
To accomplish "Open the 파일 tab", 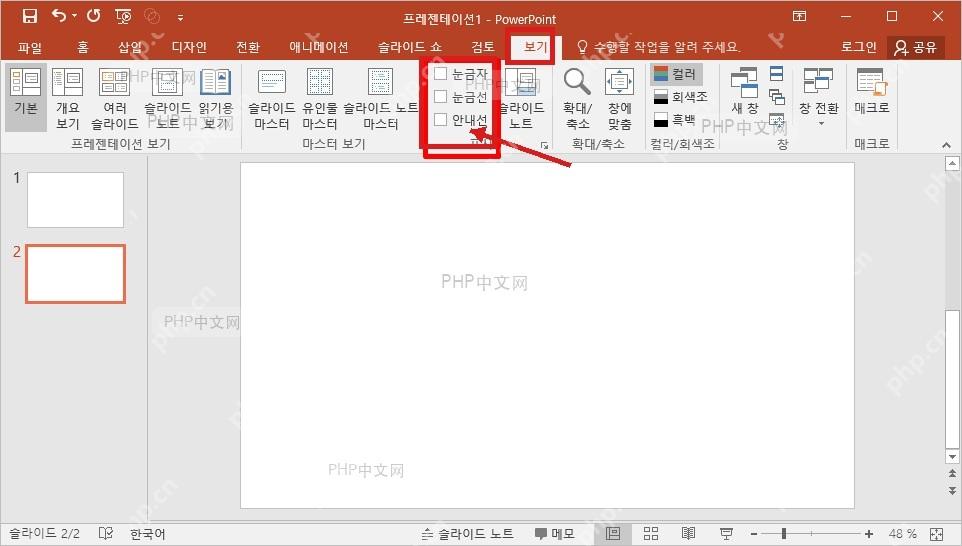I will 29,47.
